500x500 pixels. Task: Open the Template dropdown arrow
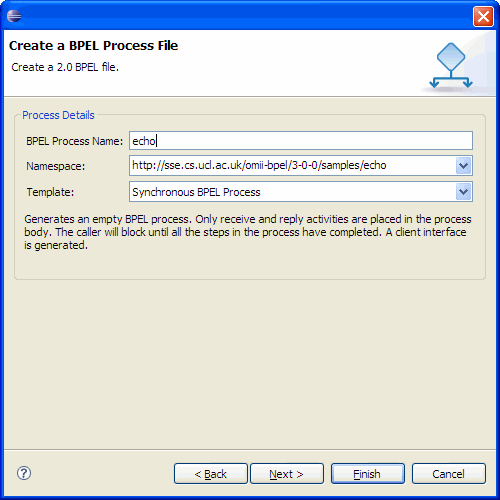(x=463, y=192)
